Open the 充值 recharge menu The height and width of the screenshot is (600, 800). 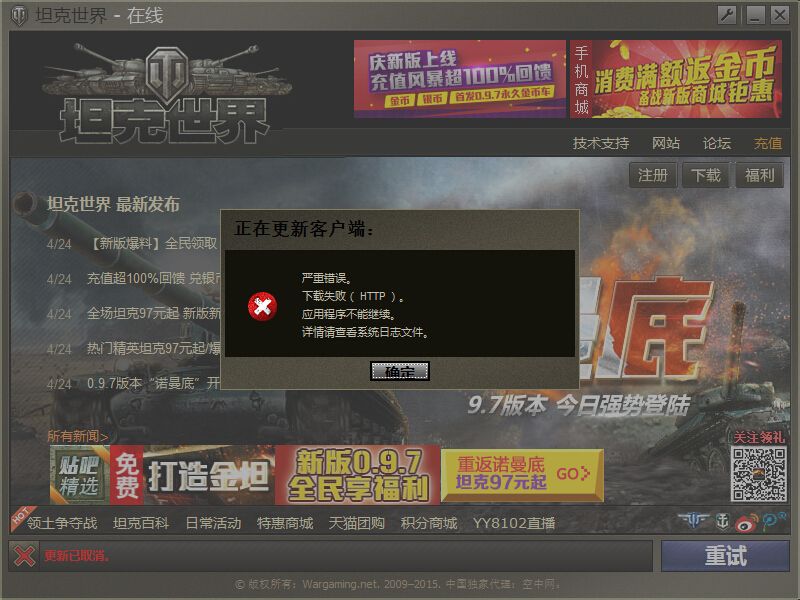[x=768, y=143]
